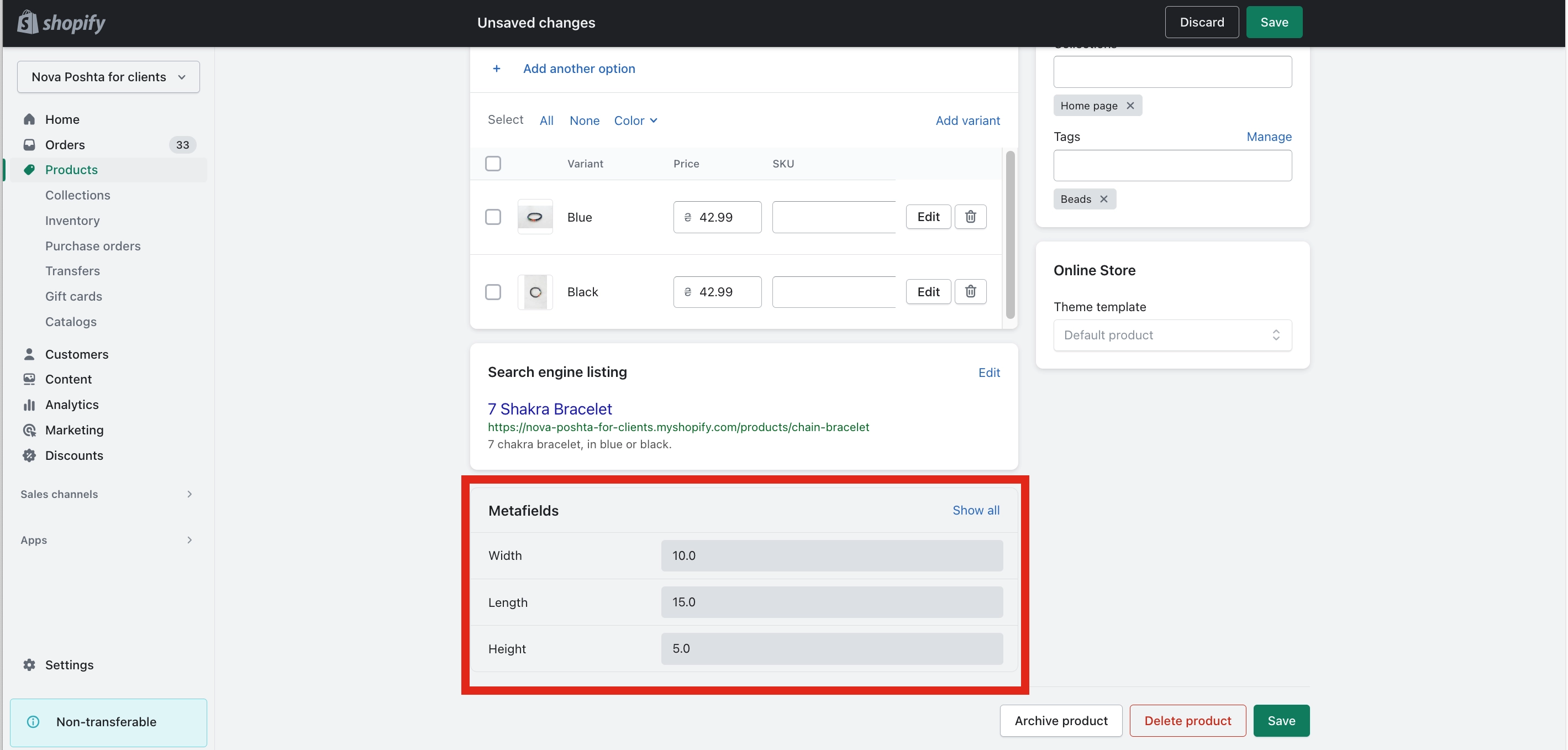This screenshot has height=750, width=1568.
Task: Click the Content icon in sidebar
Action: point(29,379)
